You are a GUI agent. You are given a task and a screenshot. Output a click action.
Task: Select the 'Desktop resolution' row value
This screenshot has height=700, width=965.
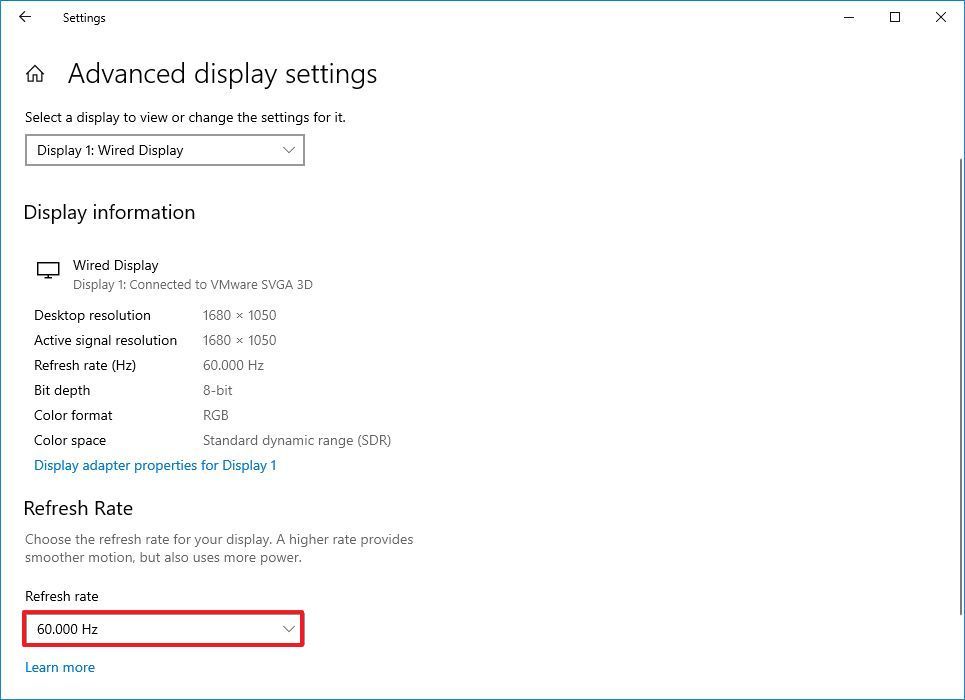point(240,315)
